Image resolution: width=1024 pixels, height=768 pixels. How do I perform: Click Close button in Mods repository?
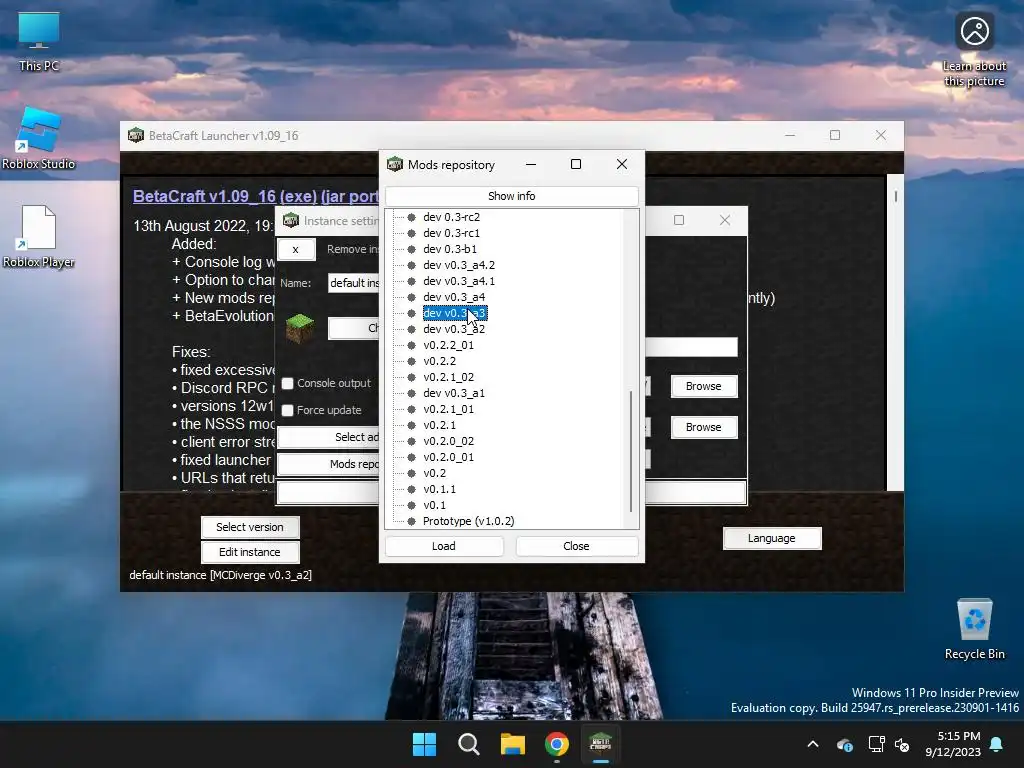coord(576,546)
